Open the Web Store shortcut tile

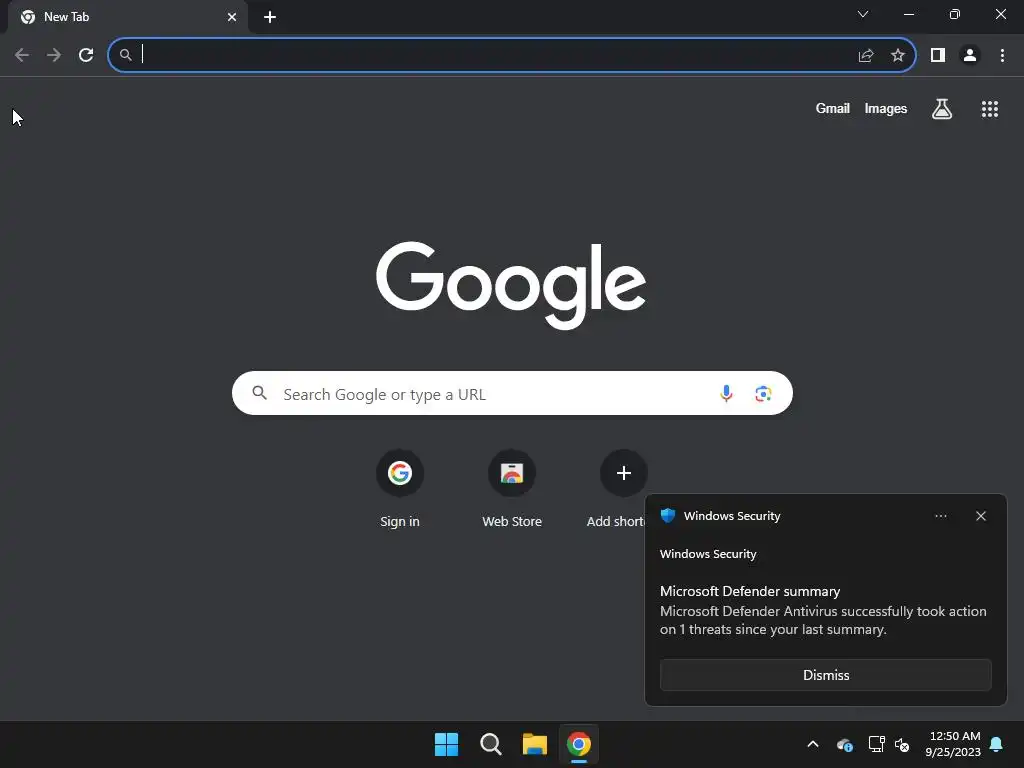click(512, 488)
